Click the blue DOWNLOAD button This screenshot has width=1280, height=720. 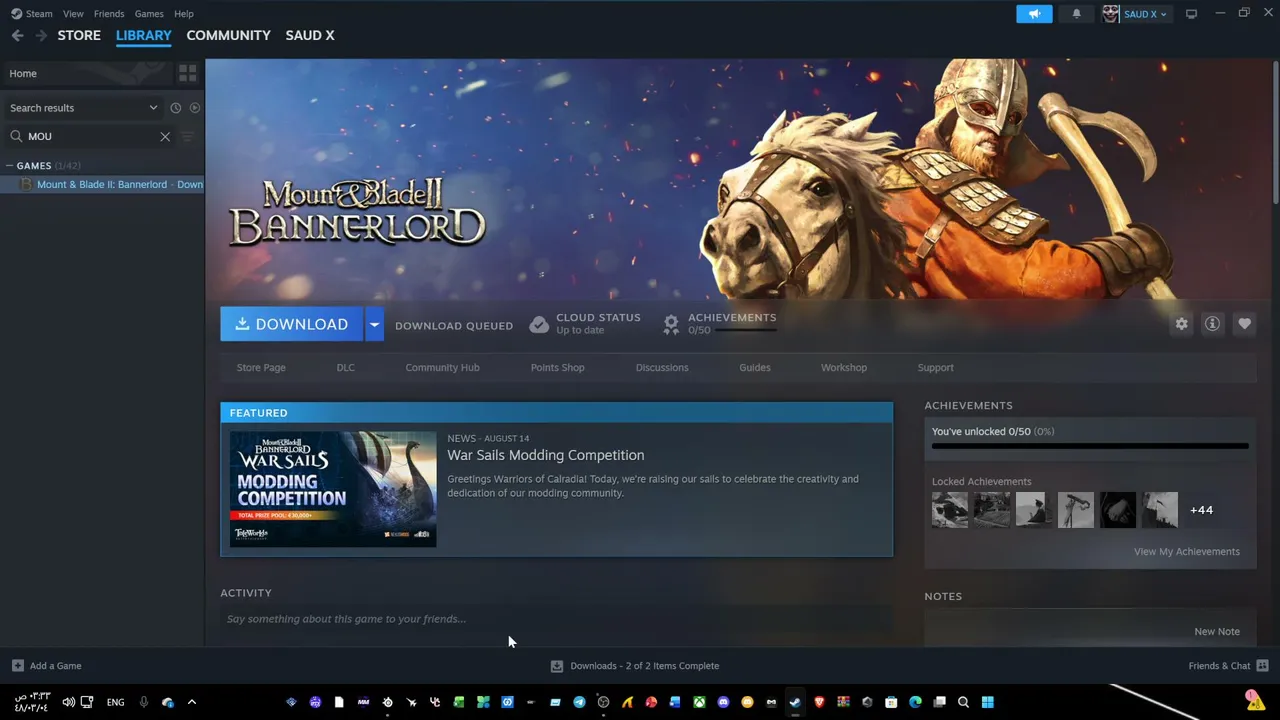[x=291, y=324]
